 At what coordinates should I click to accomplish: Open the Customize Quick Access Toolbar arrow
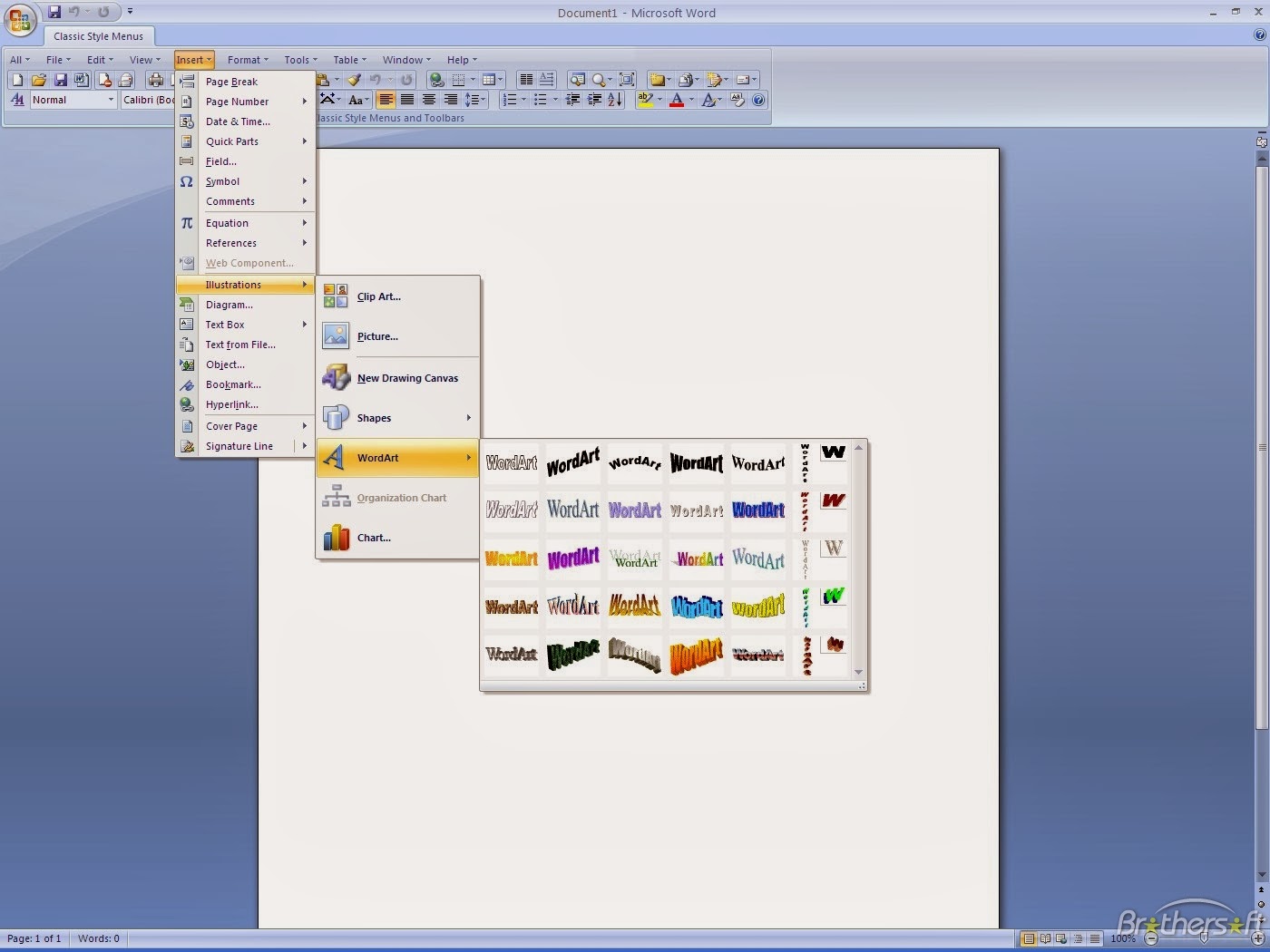point(130,12)
